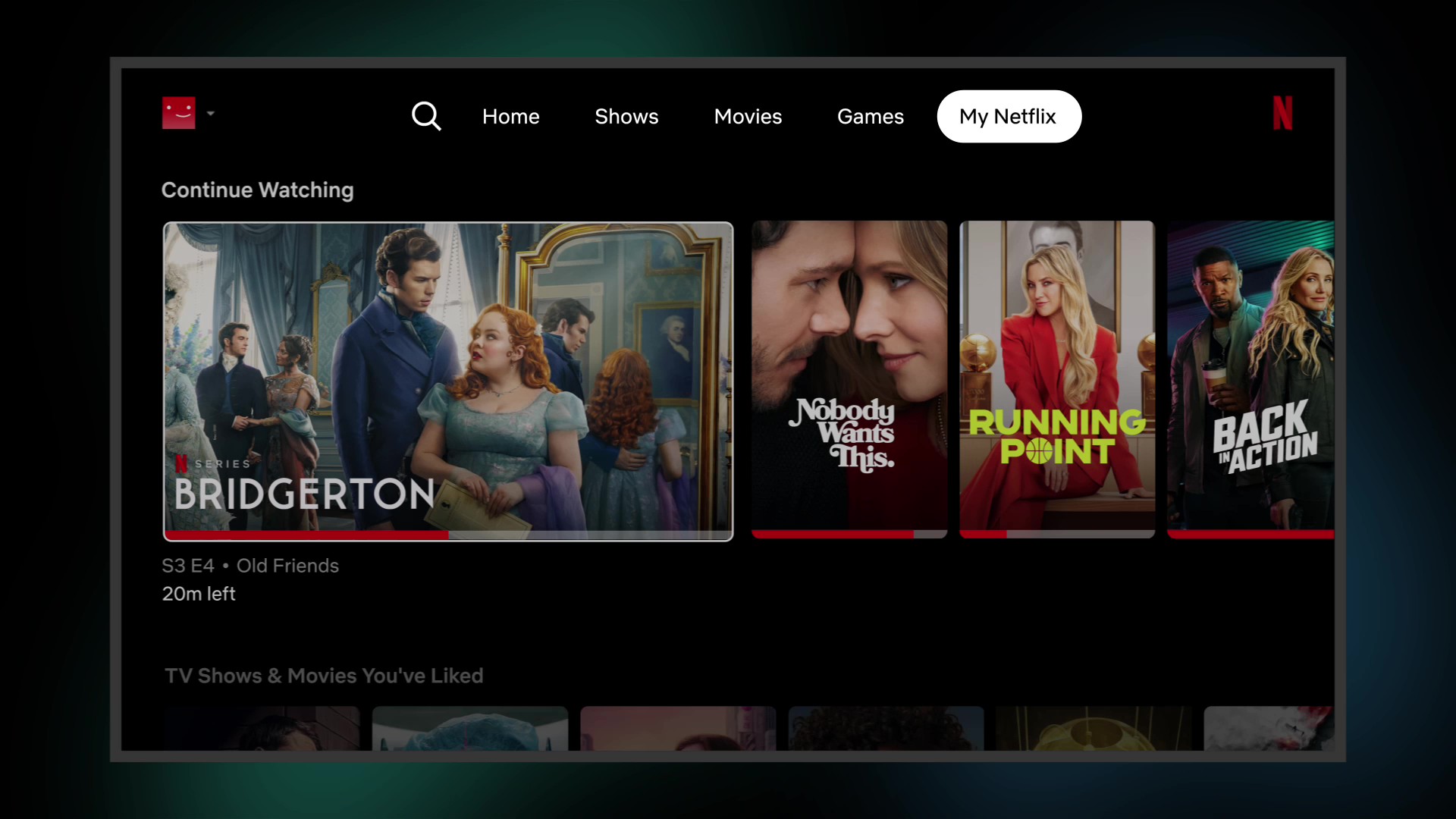Open the Nobody Wants This tile
The width and height of the screenshot is (1456, 819).
849,379
